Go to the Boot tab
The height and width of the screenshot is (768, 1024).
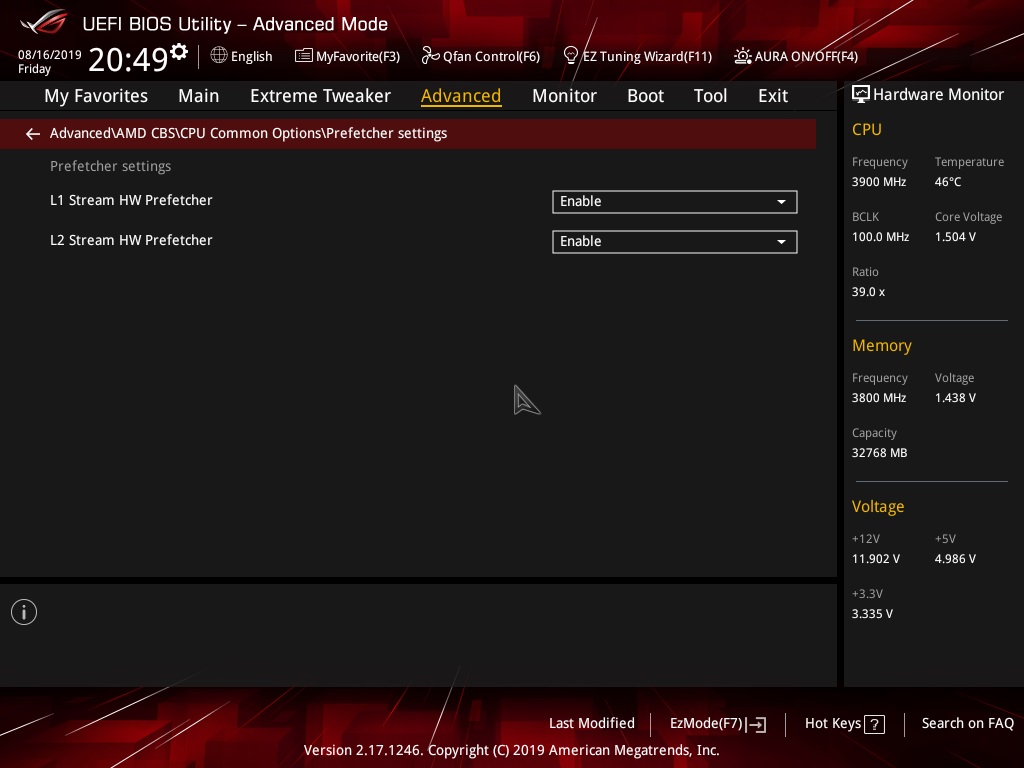point(645,96)
